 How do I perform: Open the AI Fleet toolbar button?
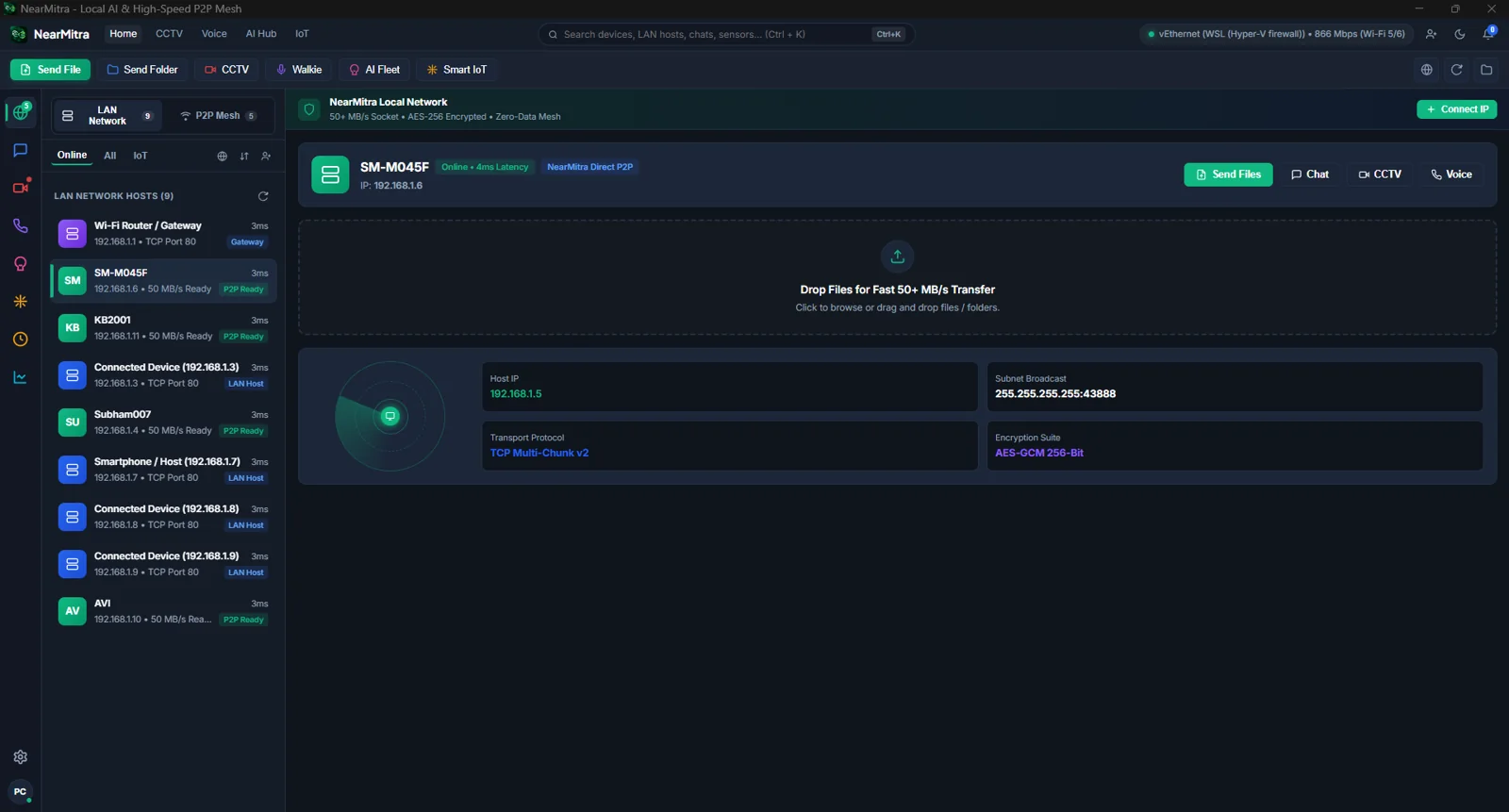tap(374, 70)
